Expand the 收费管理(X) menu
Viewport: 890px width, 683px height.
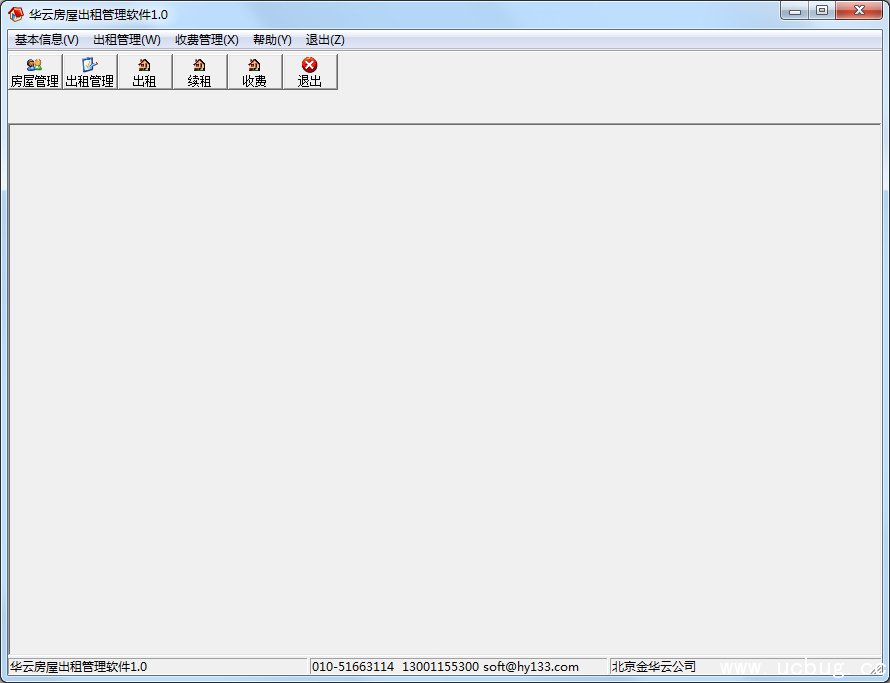pos(206,40)
